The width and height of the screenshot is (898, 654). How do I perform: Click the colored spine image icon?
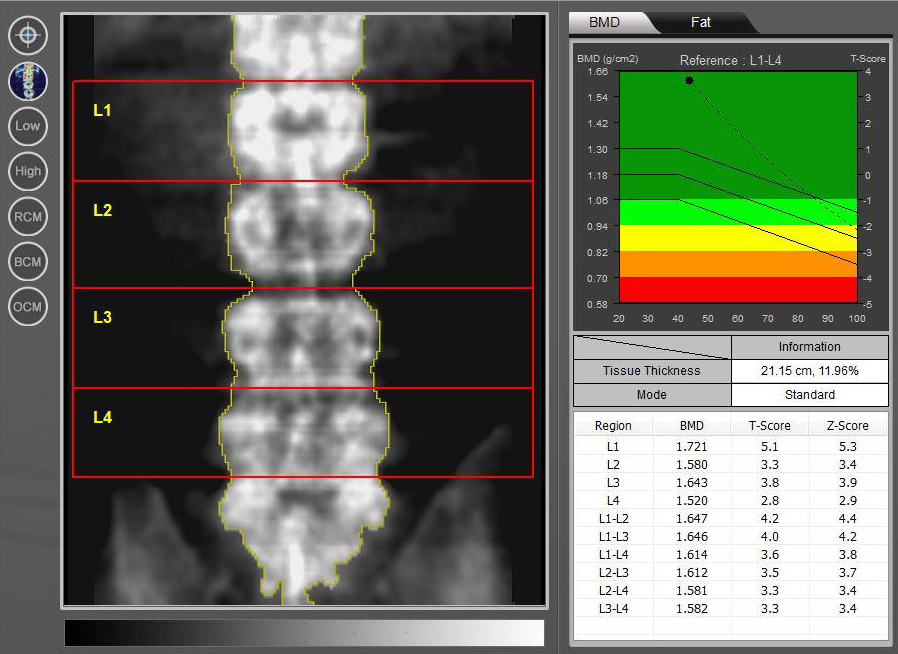pyautogui.click(x=28, y=81)
